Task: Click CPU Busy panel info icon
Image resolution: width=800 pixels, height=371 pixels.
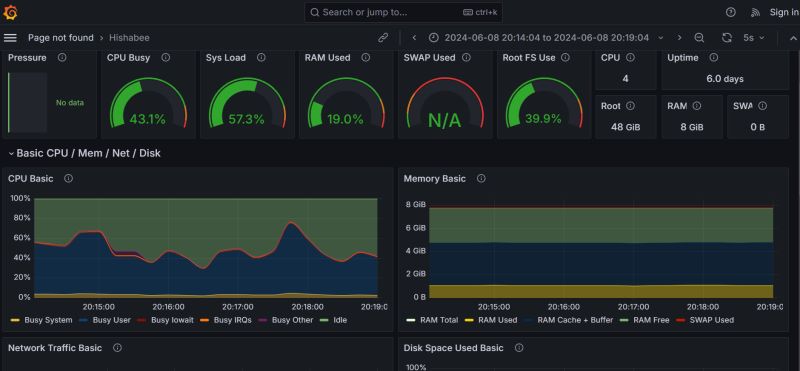Action: 165,58
